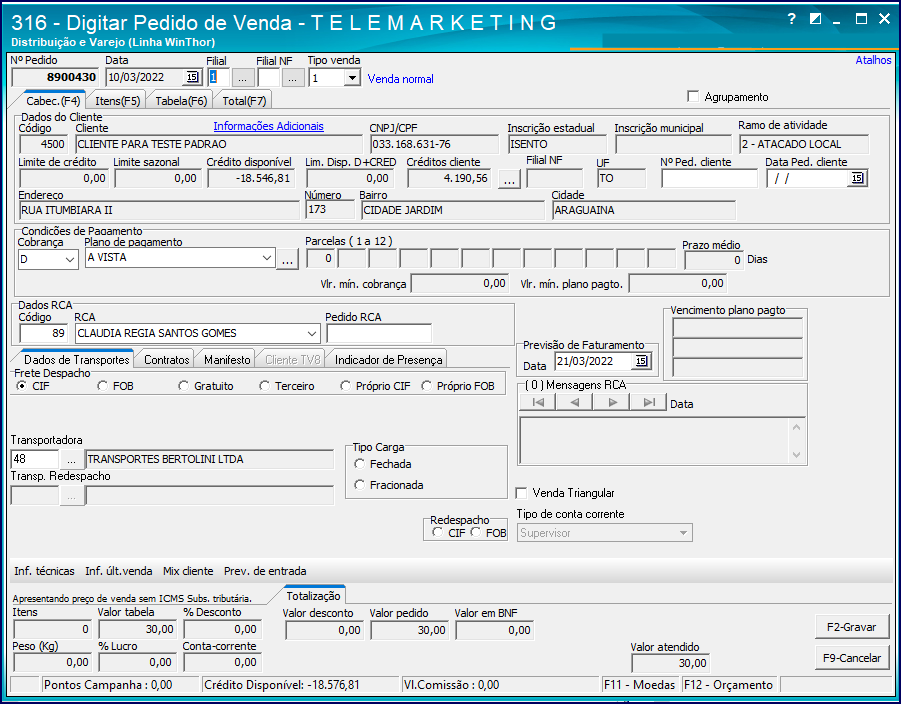This screenshot has width=901, height=704.
Task: Go to previous RCA message
Action: tap(575, 402)
